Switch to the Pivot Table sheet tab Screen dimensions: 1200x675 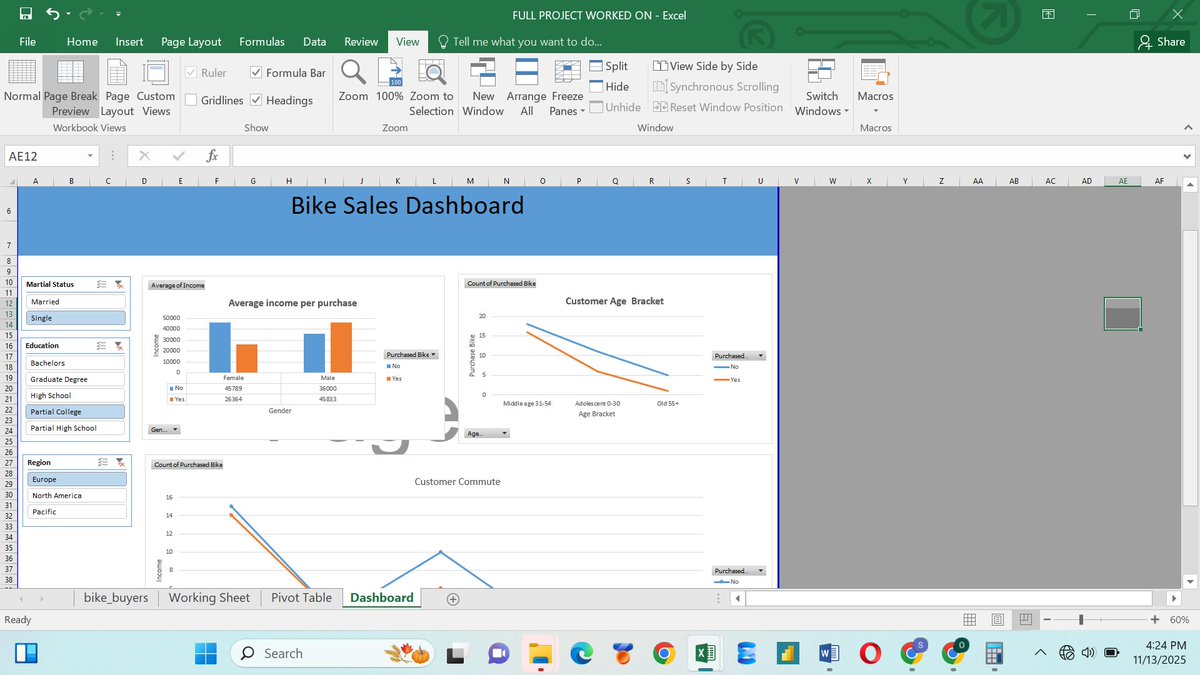point(301,597)
